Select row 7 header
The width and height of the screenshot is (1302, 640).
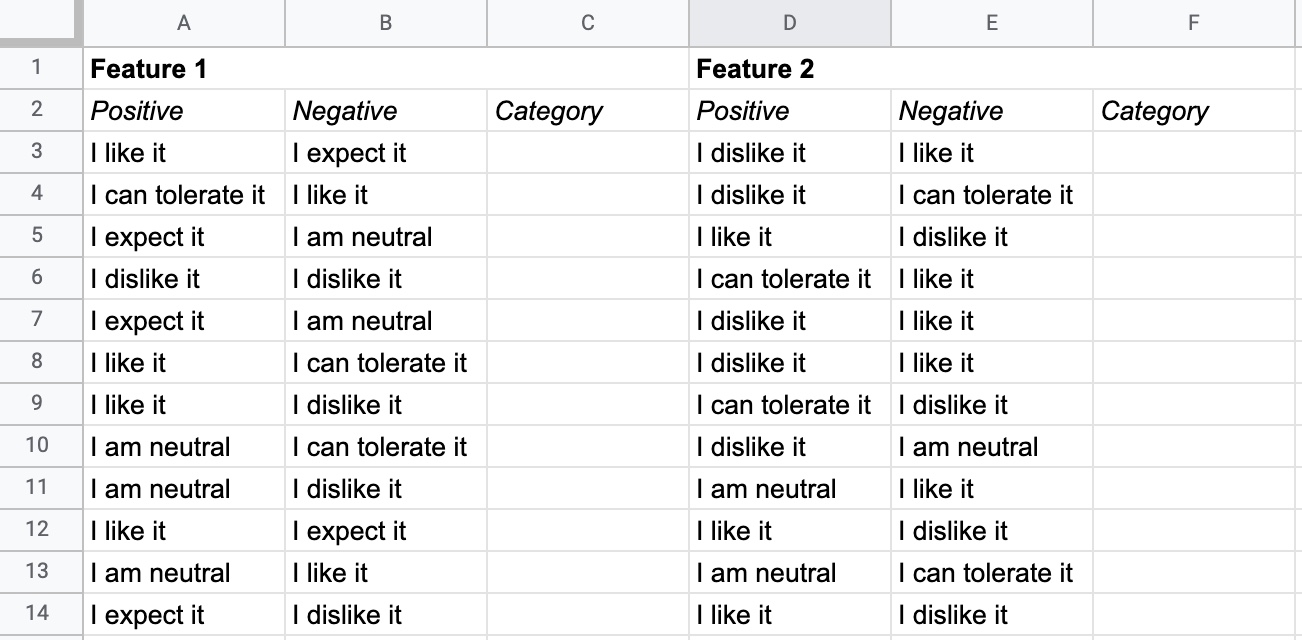coord(41,321)
